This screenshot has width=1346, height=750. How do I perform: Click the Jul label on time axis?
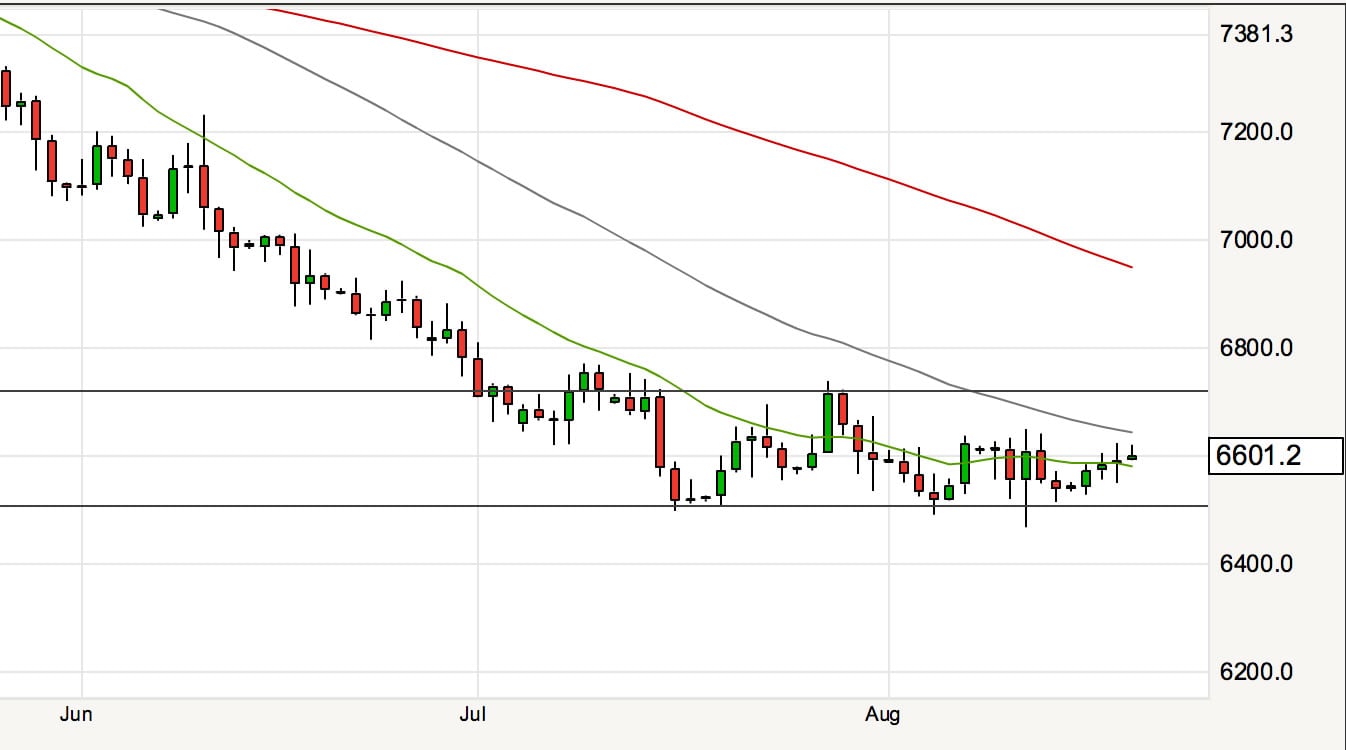tap(473, 714)
